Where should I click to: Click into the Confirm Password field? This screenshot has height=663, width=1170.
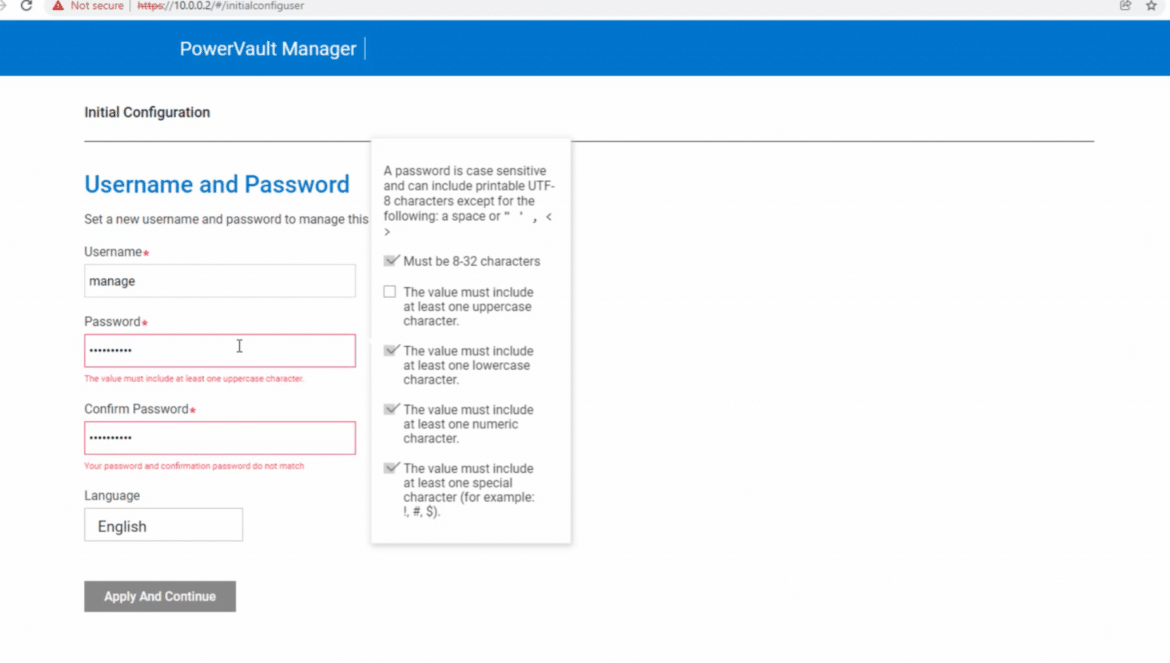219,438
